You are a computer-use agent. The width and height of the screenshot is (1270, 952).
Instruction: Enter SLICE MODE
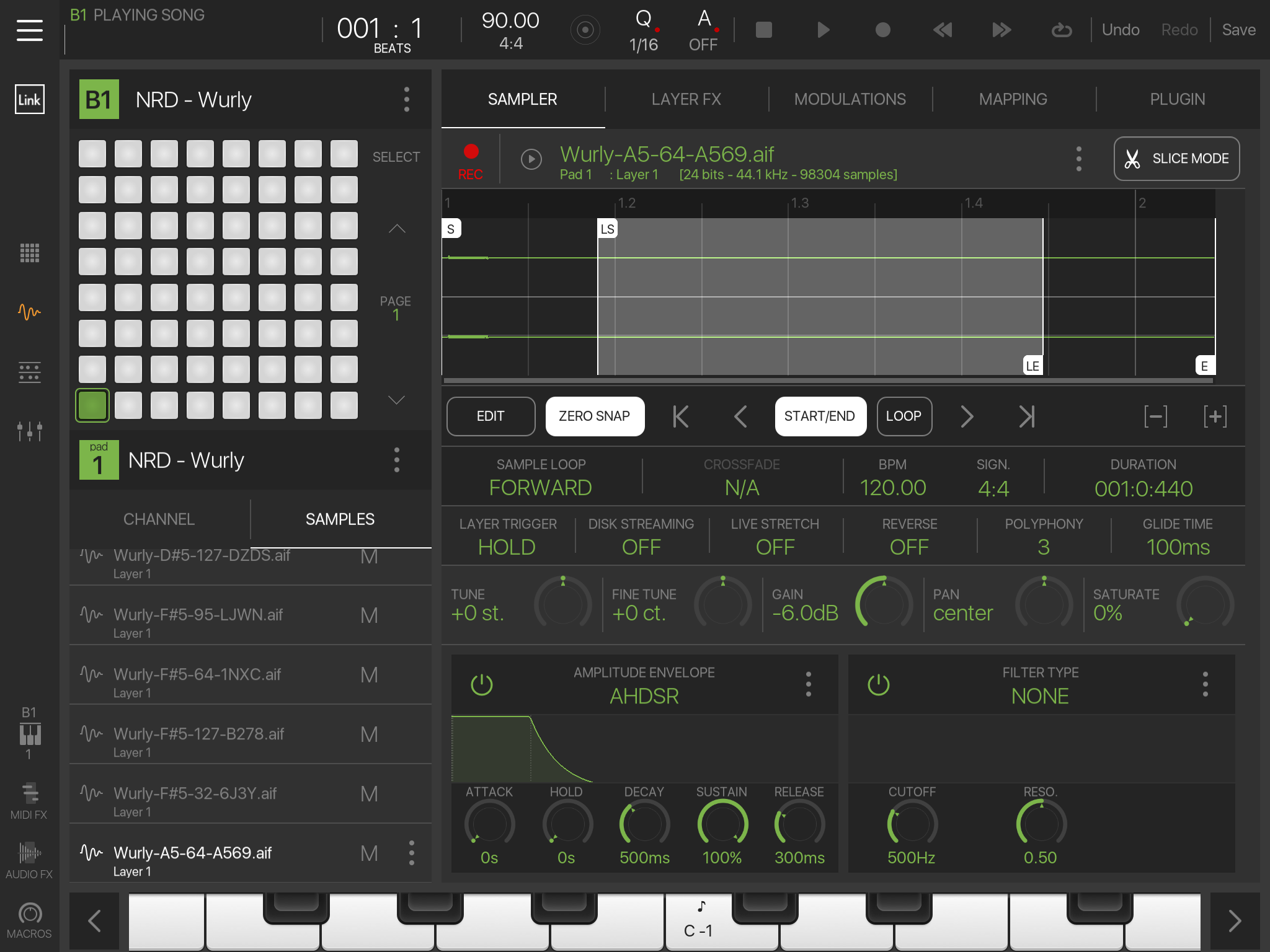[x=1177, y=159]
